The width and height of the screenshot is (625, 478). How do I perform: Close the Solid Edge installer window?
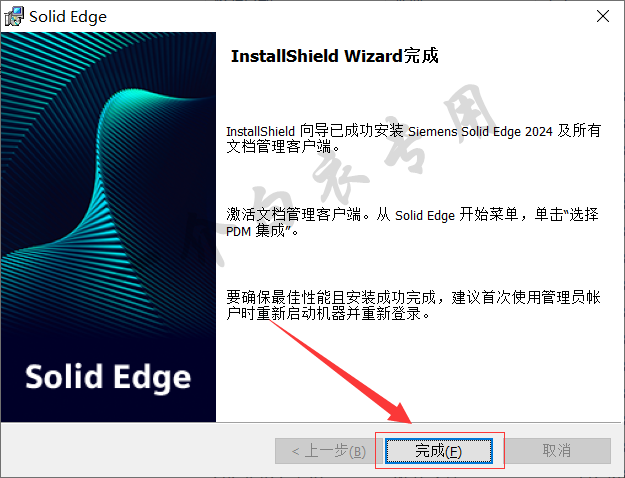(603, 16)
